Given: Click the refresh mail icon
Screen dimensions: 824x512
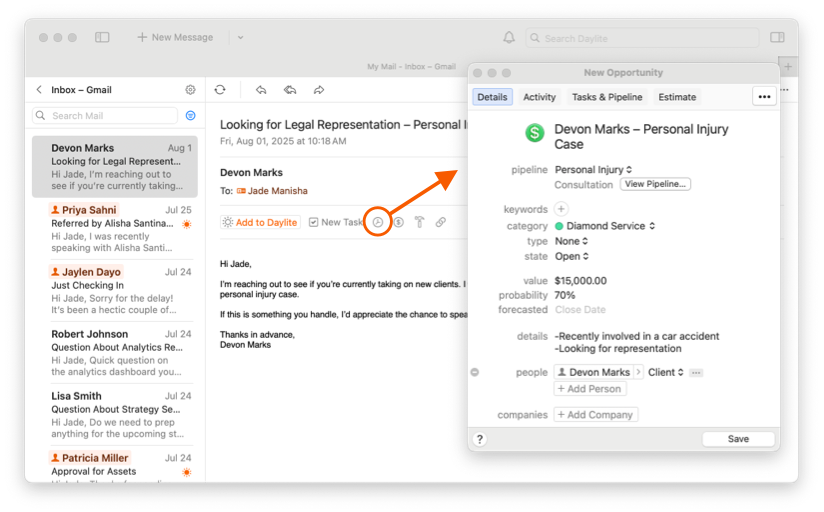Looking at the screenshot, I should pyautogui.click(x=220, y=90).
